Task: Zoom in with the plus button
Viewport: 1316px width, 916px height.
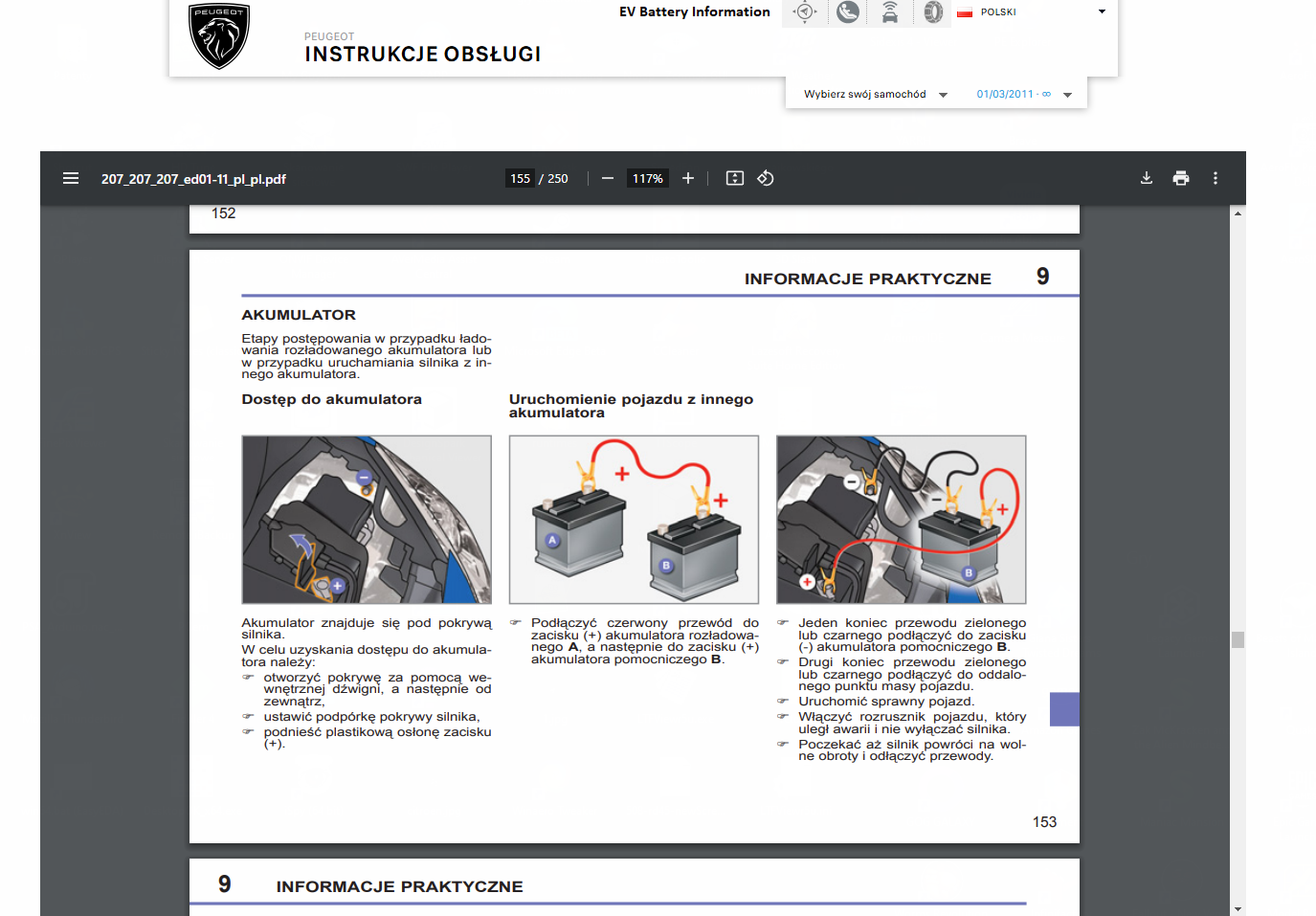Action: tap(688, 178)
